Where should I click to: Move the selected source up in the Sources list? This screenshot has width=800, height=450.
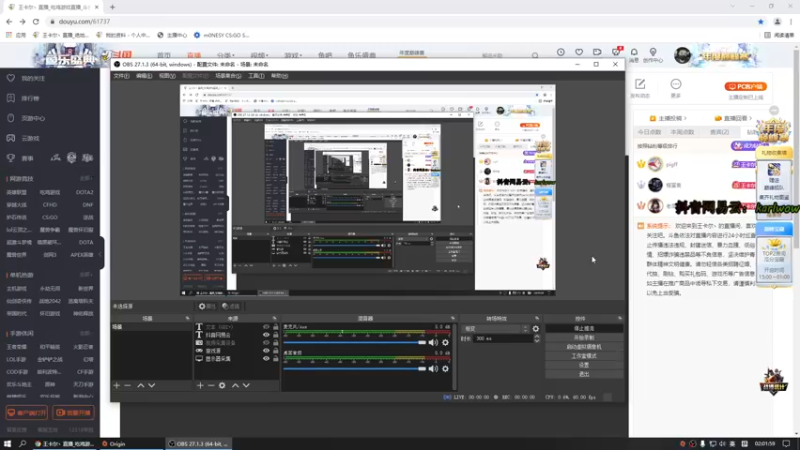pos(235,386)
